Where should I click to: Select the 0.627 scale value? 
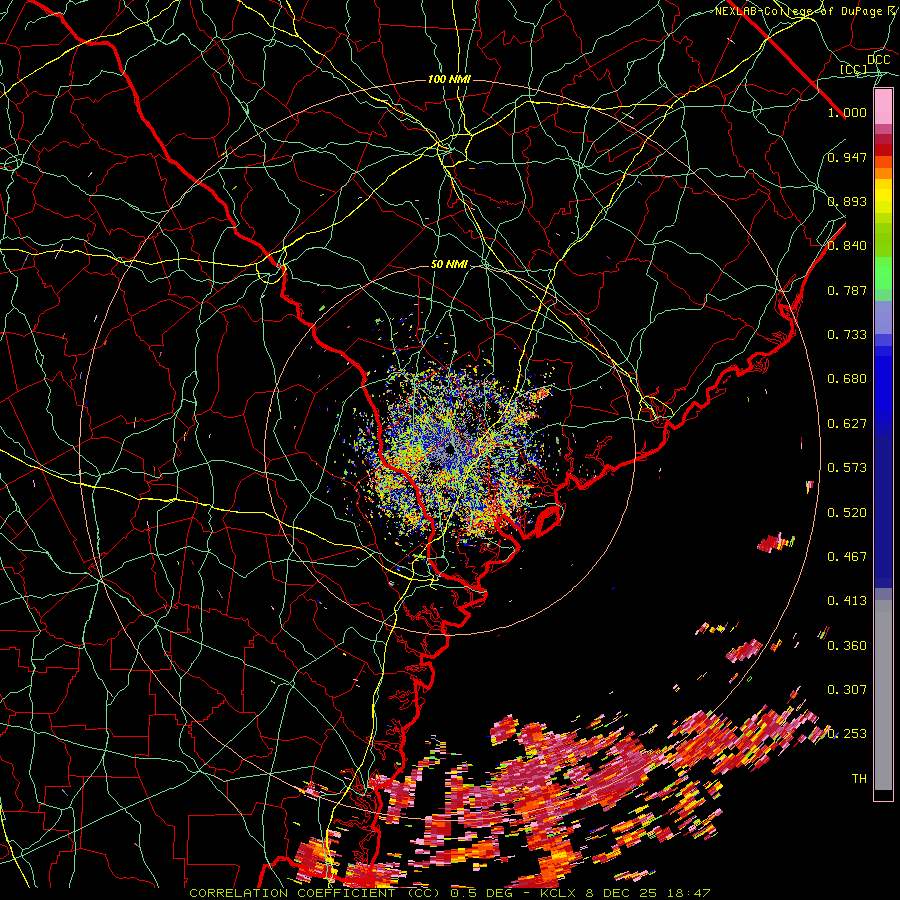(847, 424)
